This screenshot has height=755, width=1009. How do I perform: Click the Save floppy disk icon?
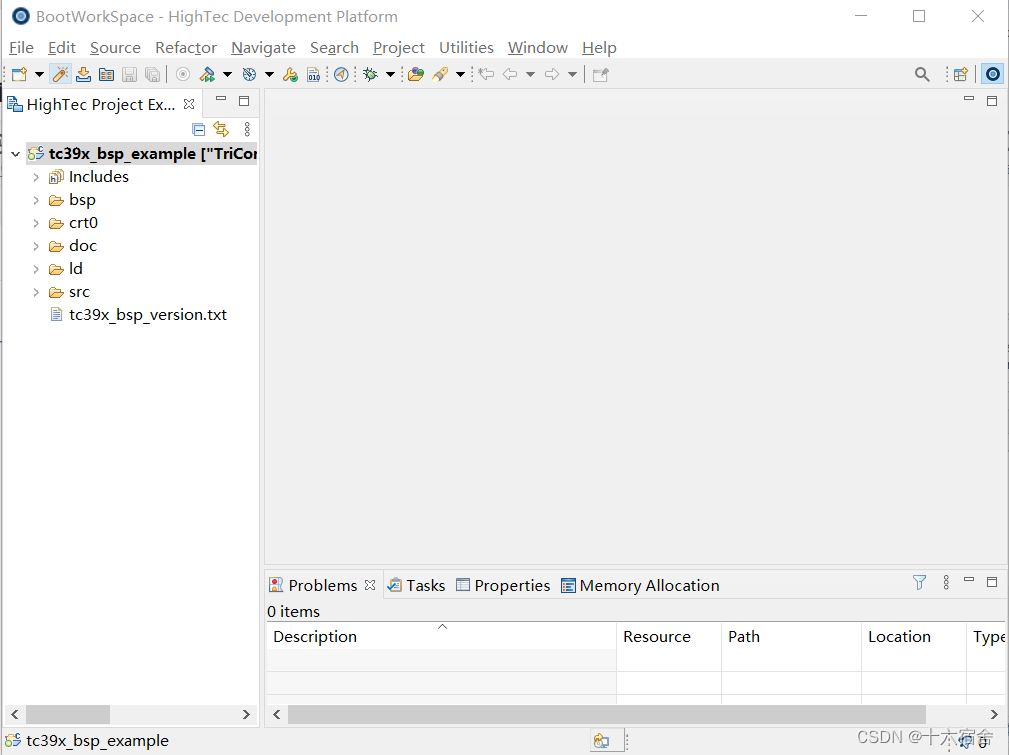pos(129,75)
